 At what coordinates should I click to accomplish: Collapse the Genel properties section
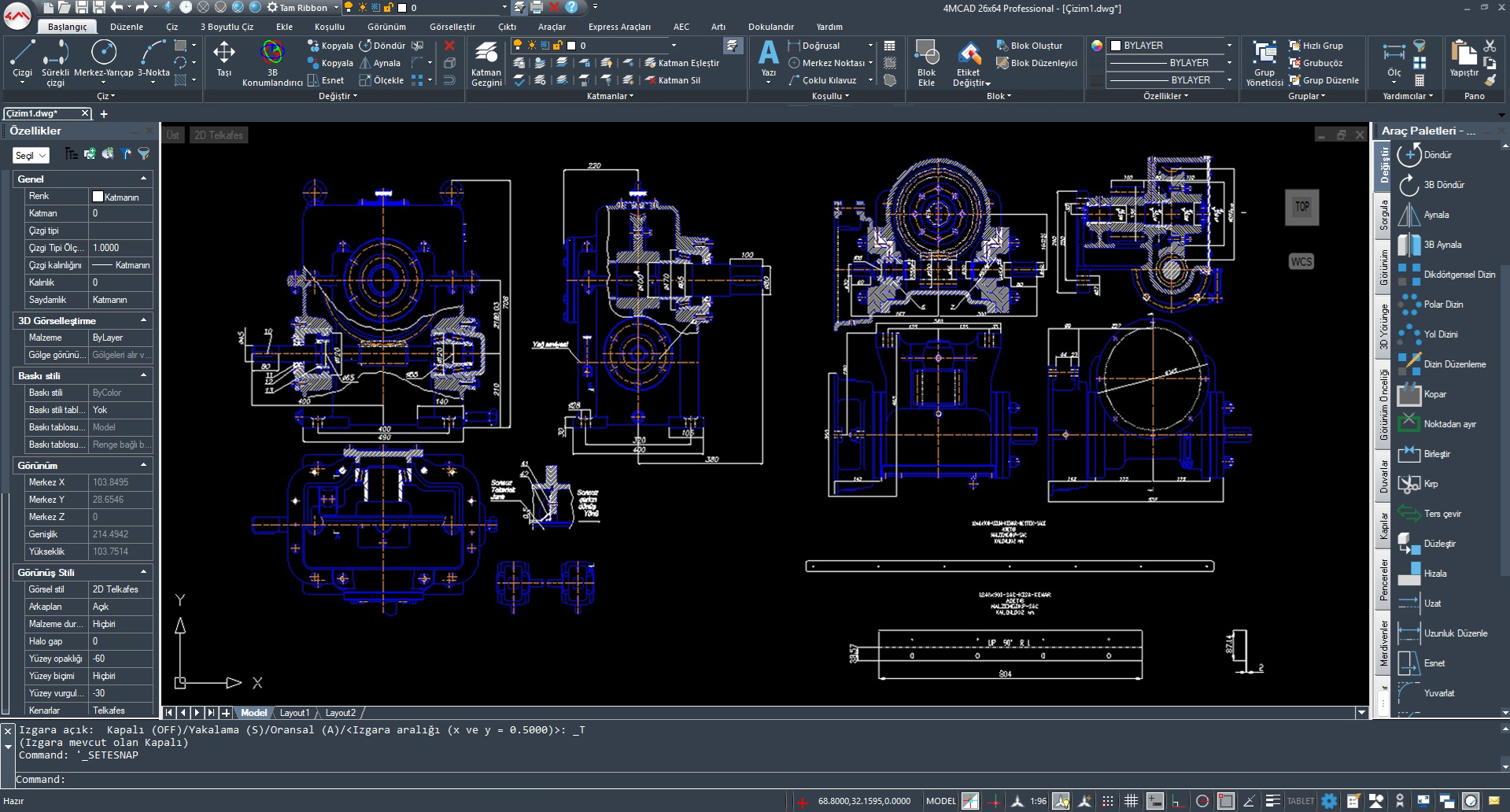click(143, 179)
